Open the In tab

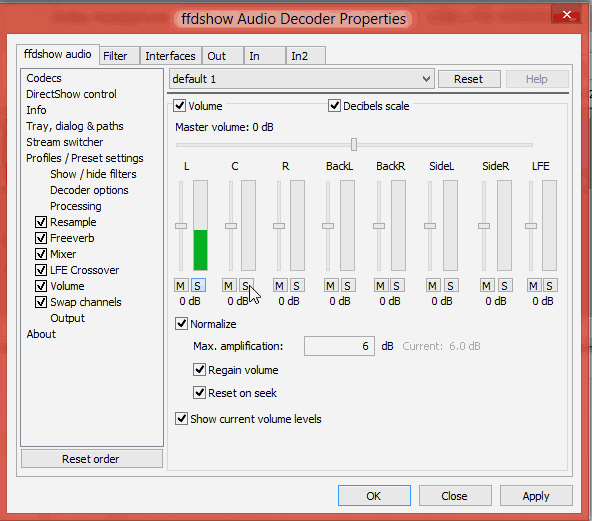pos(265,56)
